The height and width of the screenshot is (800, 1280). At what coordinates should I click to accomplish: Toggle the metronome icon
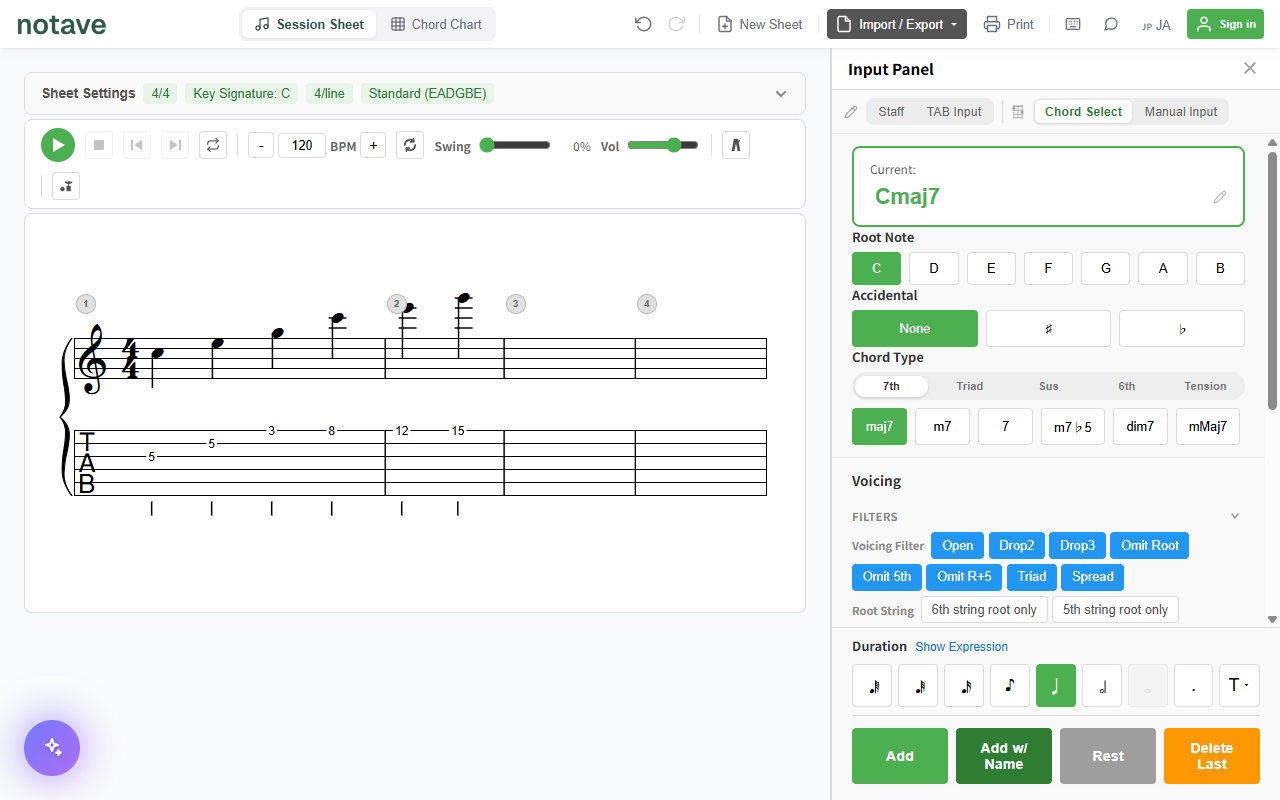tap(735, 145)
